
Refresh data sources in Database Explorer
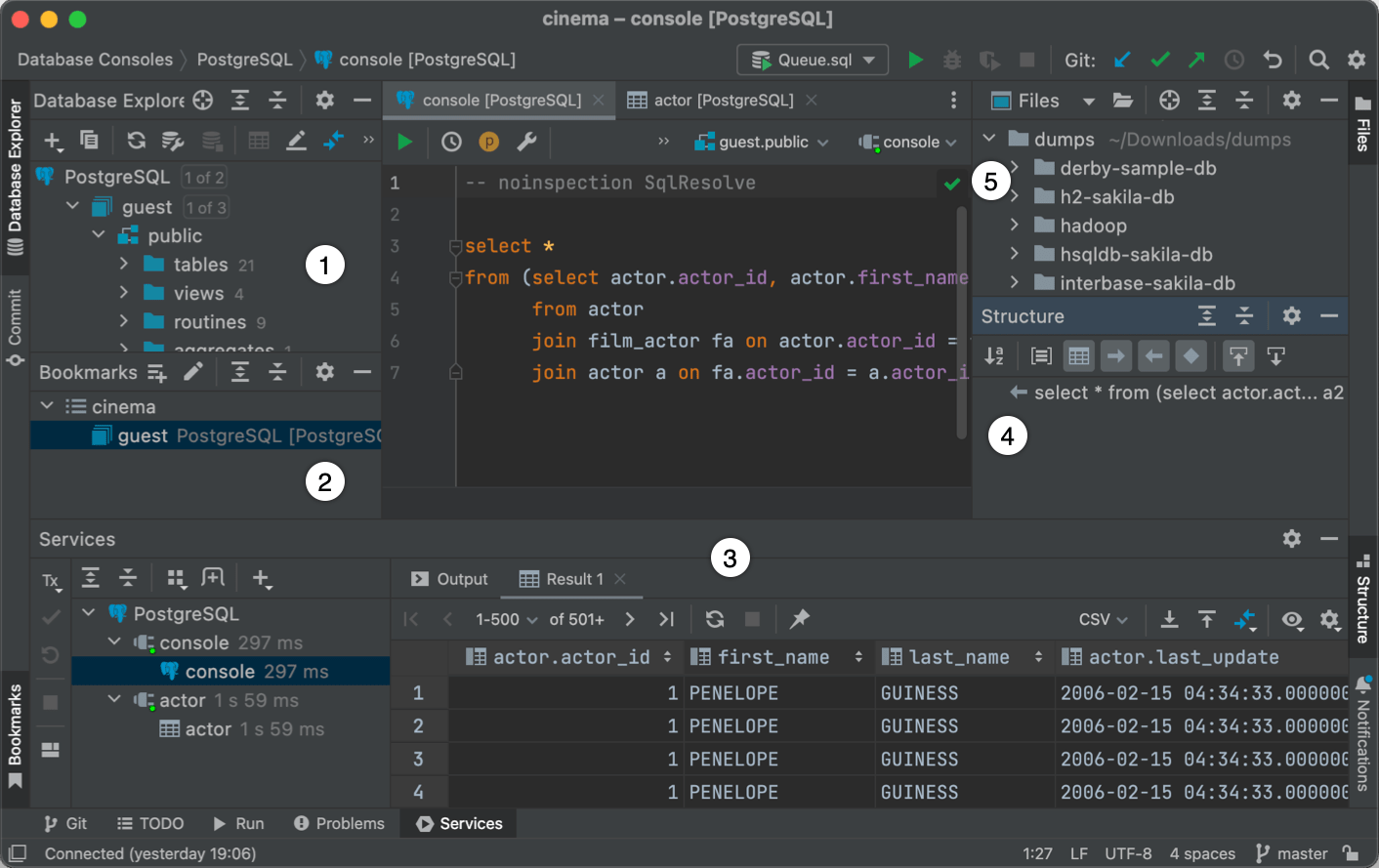[x=137, y=140]
